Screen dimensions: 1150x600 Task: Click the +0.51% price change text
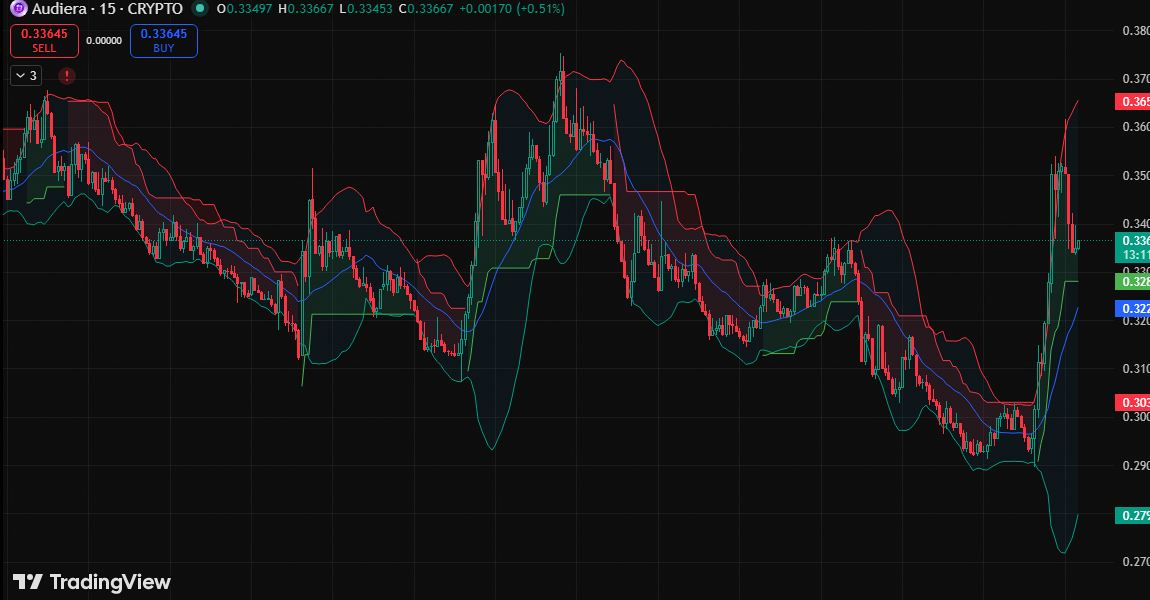540,9
